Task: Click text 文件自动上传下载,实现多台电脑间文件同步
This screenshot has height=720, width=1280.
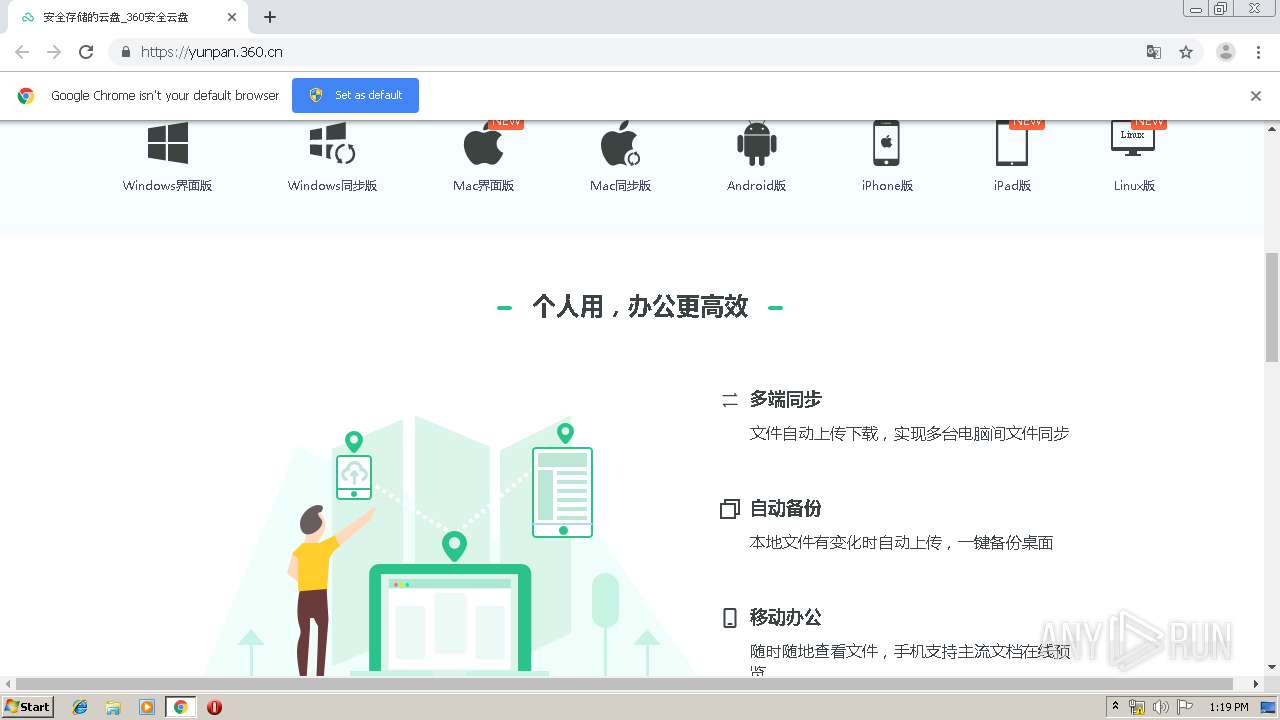Action: 910,434
